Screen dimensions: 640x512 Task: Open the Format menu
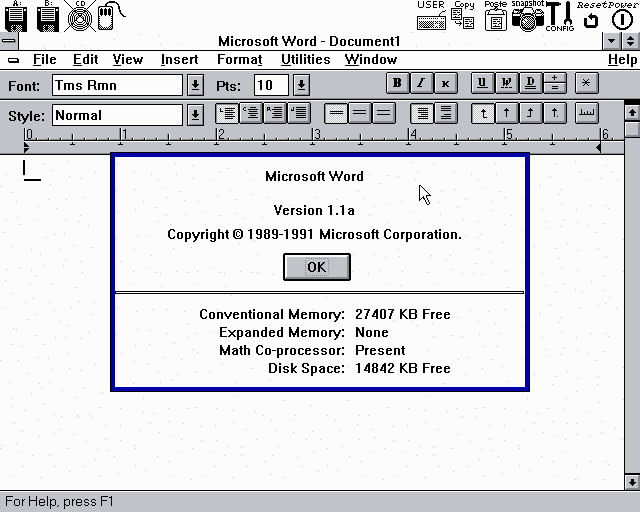point(240,60)
